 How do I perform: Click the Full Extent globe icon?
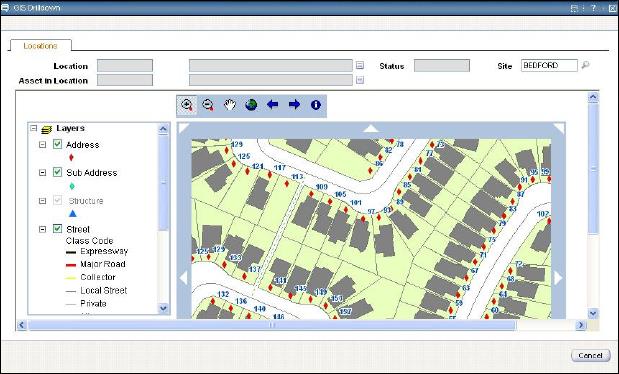[251, 105]
